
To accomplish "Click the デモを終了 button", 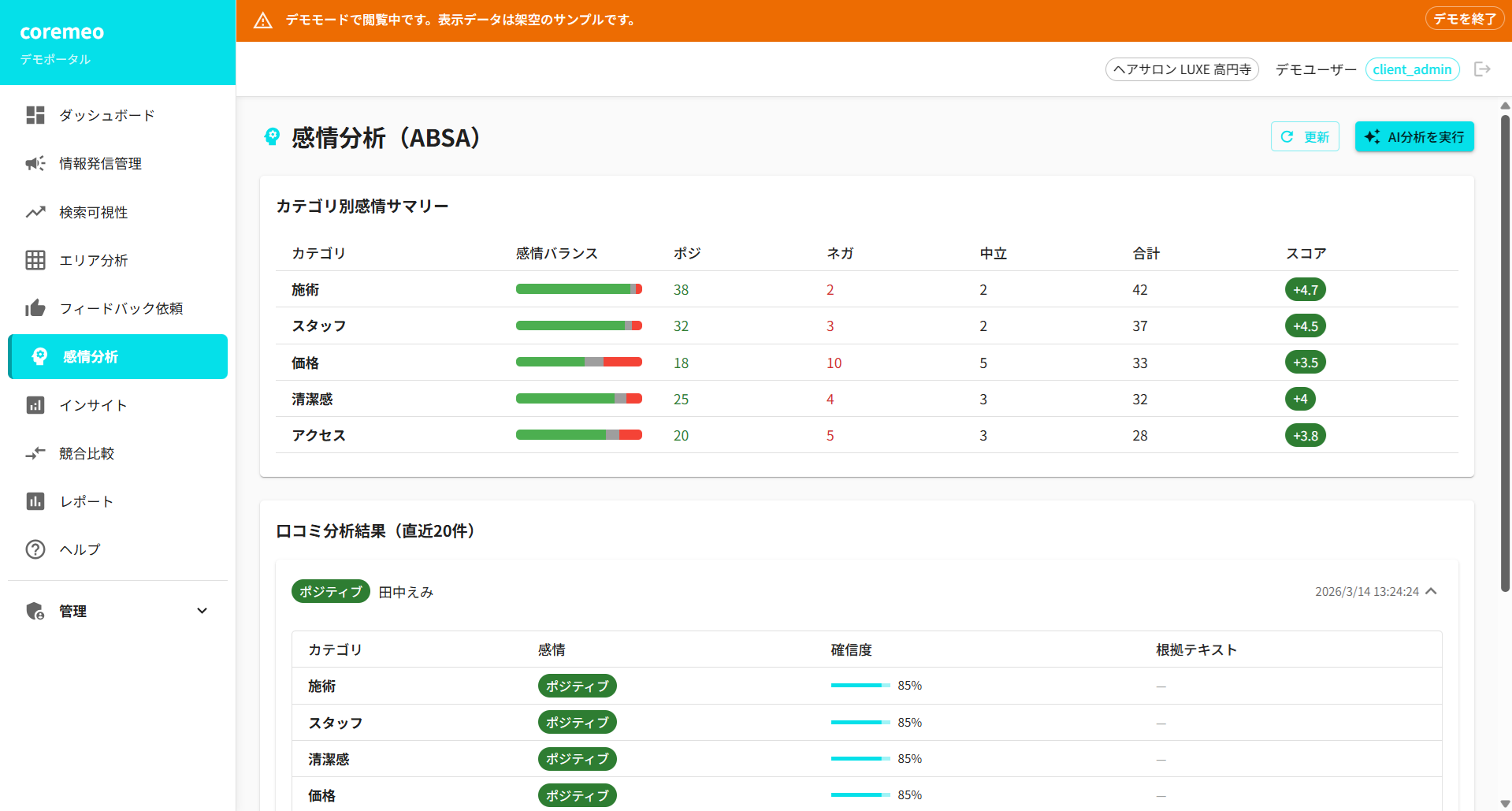I will tap(1465, 19).
